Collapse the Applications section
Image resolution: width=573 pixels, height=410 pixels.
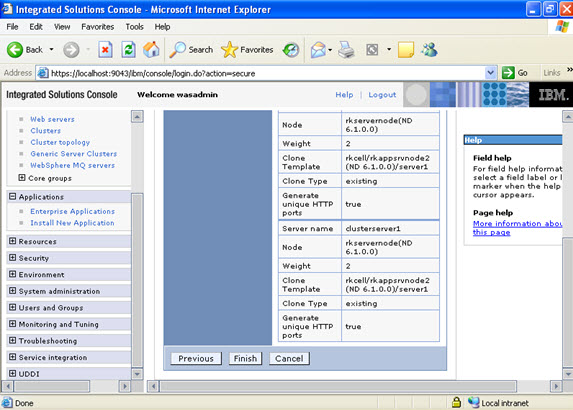[x=12, y=197]
